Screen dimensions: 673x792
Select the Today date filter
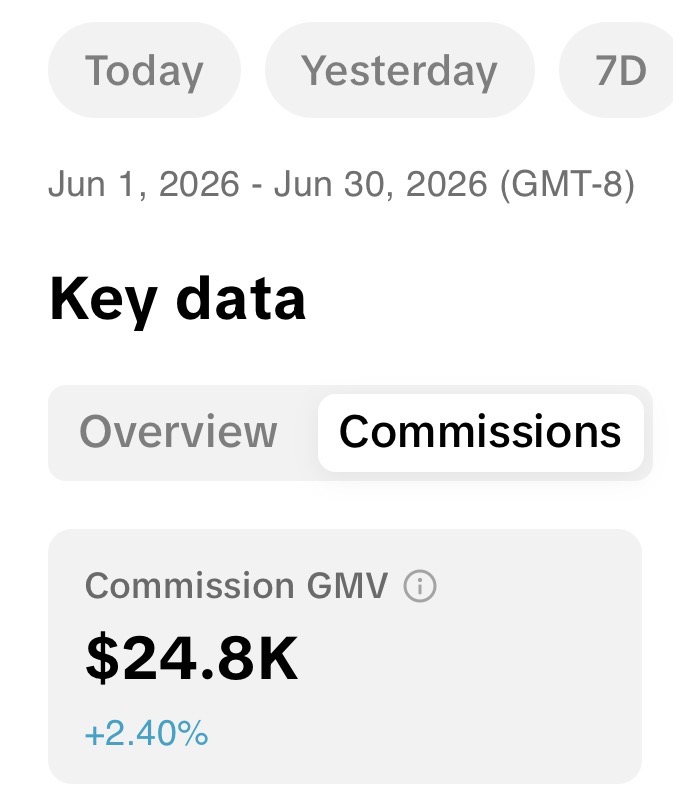click(x=144, y=70)
